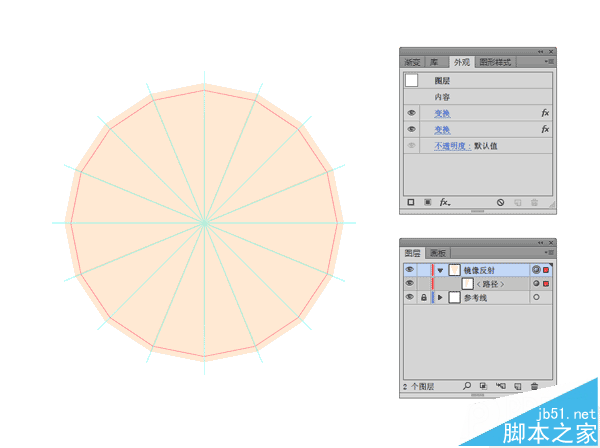Select the <路径> item name
This screenshot has width=600, height=448.
point(490,284)
